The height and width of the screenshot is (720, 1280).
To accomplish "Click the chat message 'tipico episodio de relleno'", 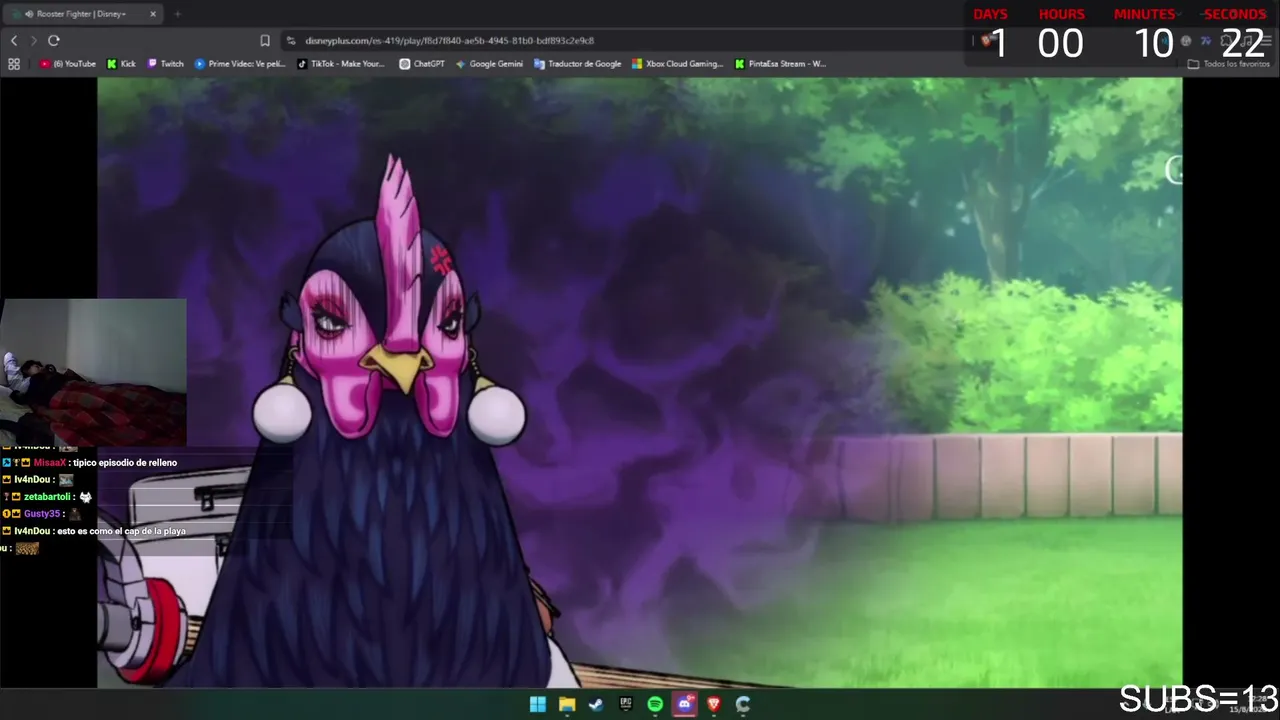I will (x=125, y=463).
